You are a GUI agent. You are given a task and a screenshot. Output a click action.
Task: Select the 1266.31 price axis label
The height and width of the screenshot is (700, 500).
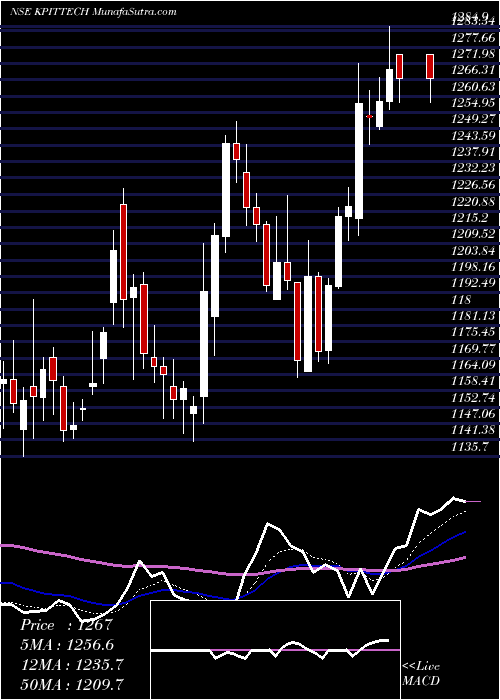(x=473, y=70)
